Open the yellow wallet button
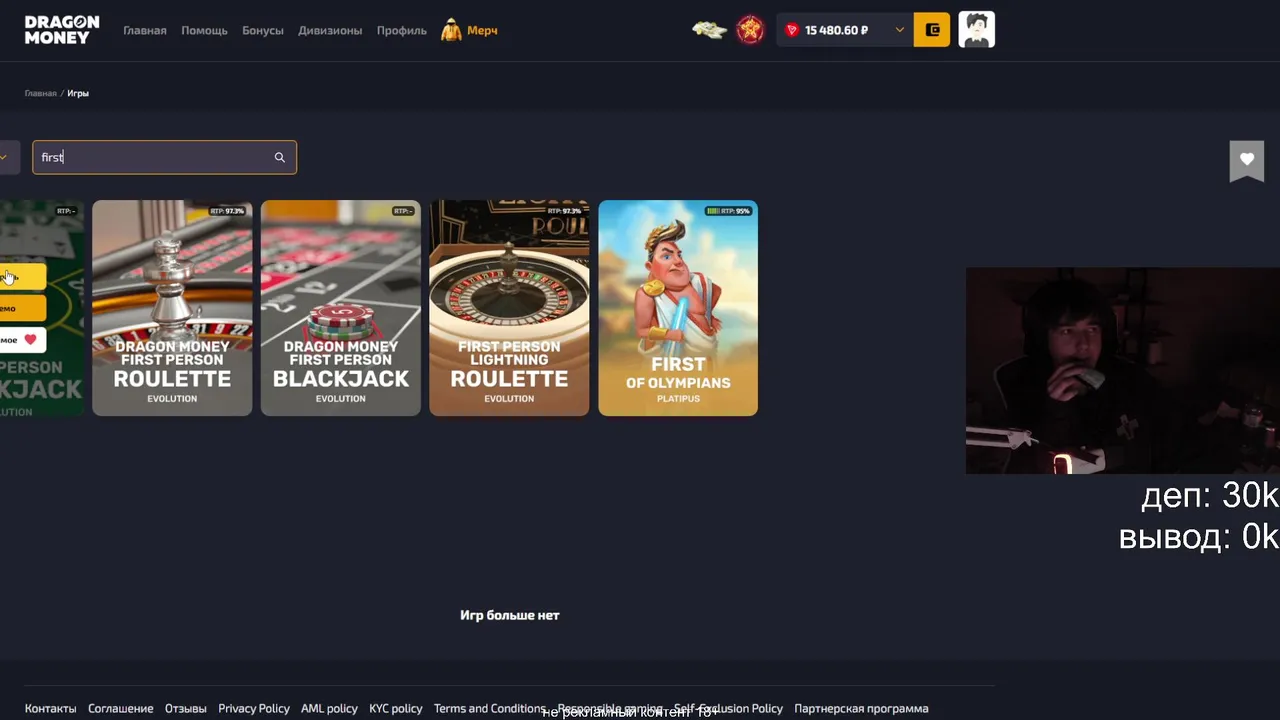Viewport: 1280px width, 720px height. tap(932, 30)
